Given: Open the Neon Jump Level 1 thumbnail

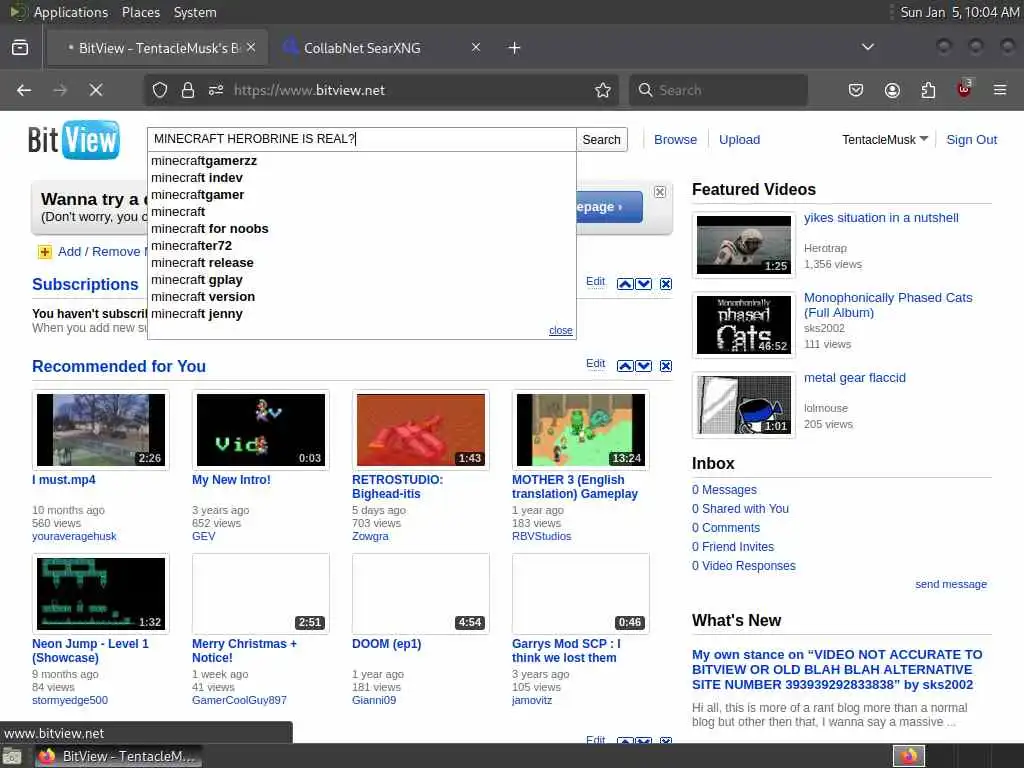Looking at the screenshot, I should tap(101, 594).
